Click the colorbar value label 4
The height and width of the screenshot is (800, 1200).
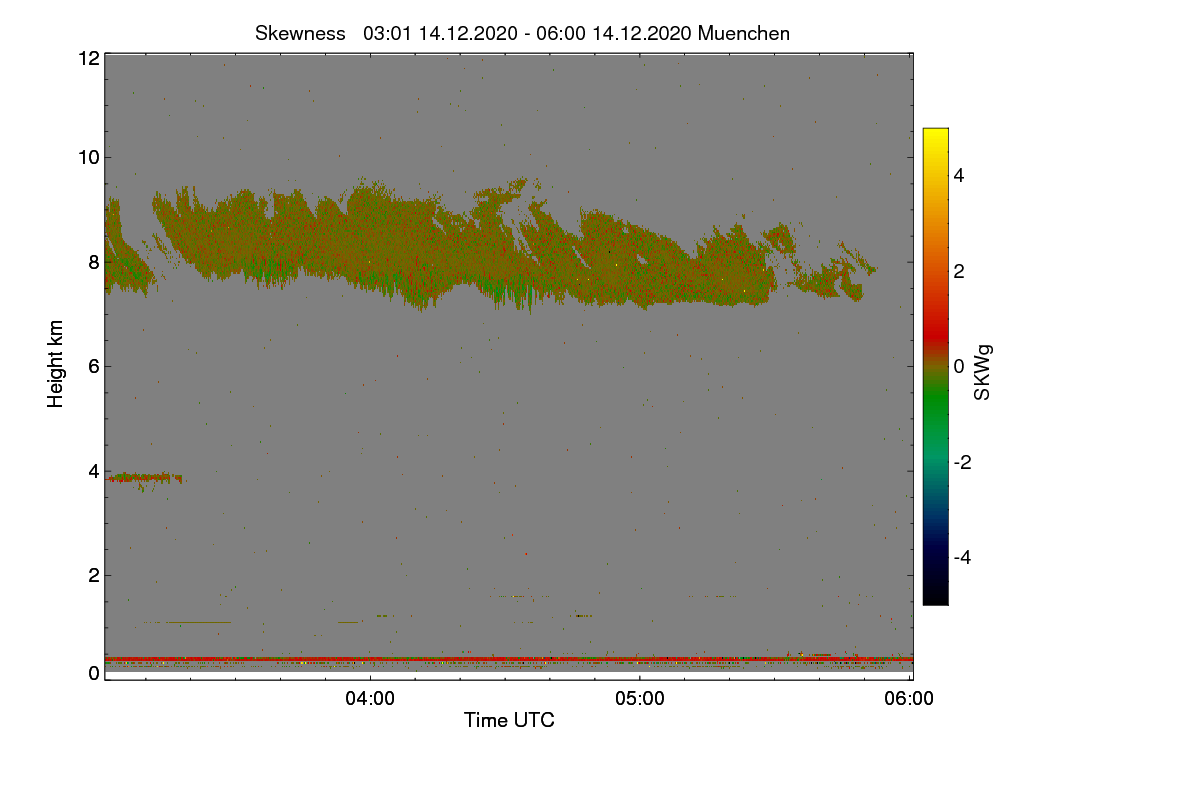click(x=959, y=176)
